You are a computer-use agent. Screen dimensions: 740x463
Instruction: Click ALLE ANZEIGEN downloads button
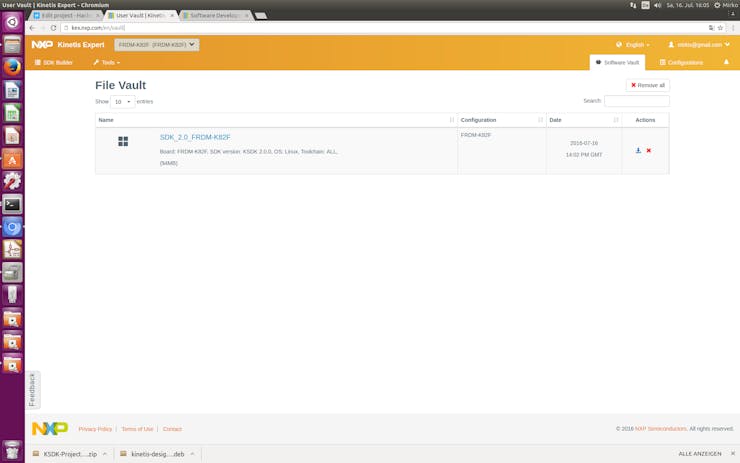click(700, 454)
